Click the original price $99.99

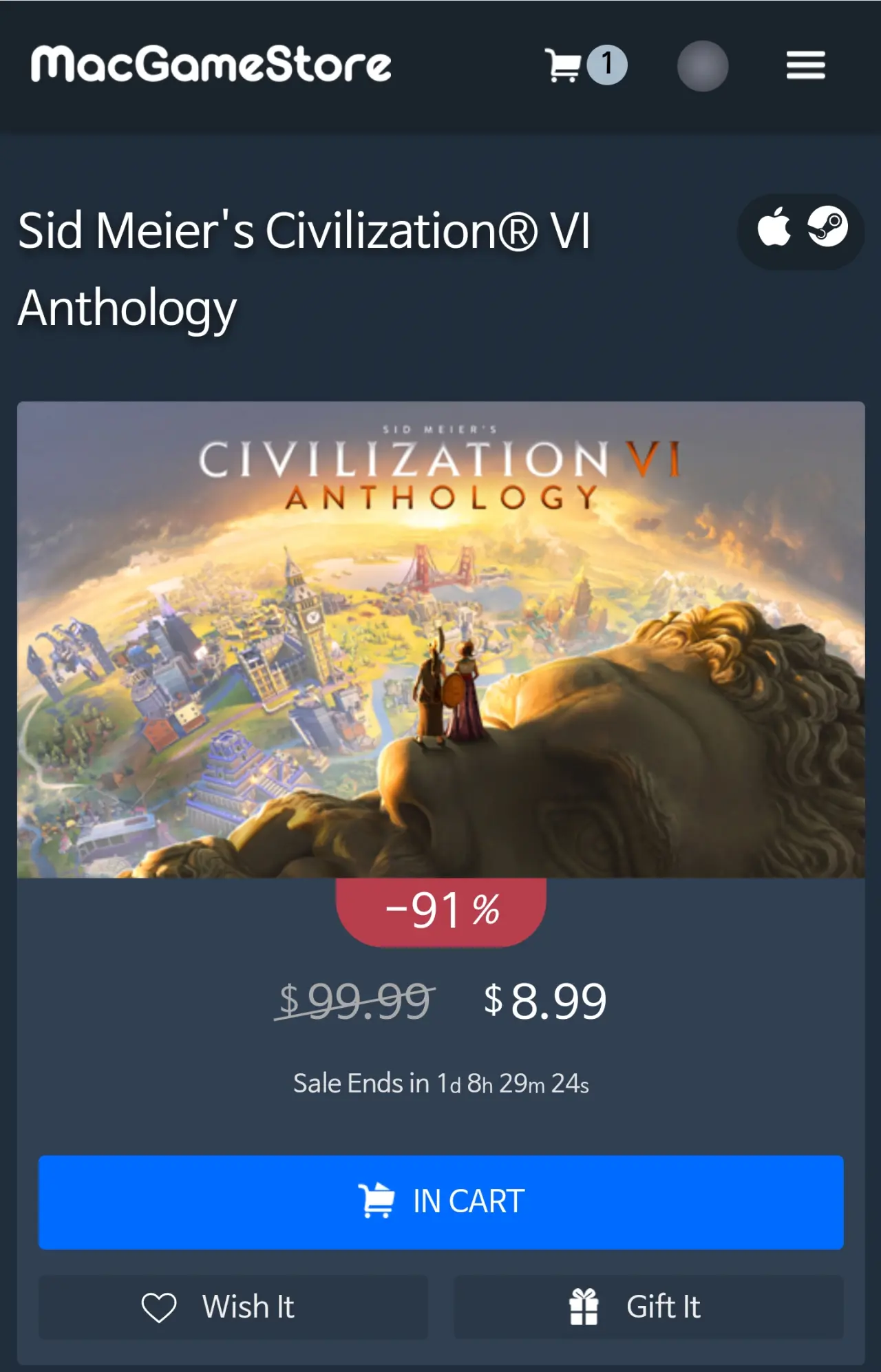(355, 1001)
